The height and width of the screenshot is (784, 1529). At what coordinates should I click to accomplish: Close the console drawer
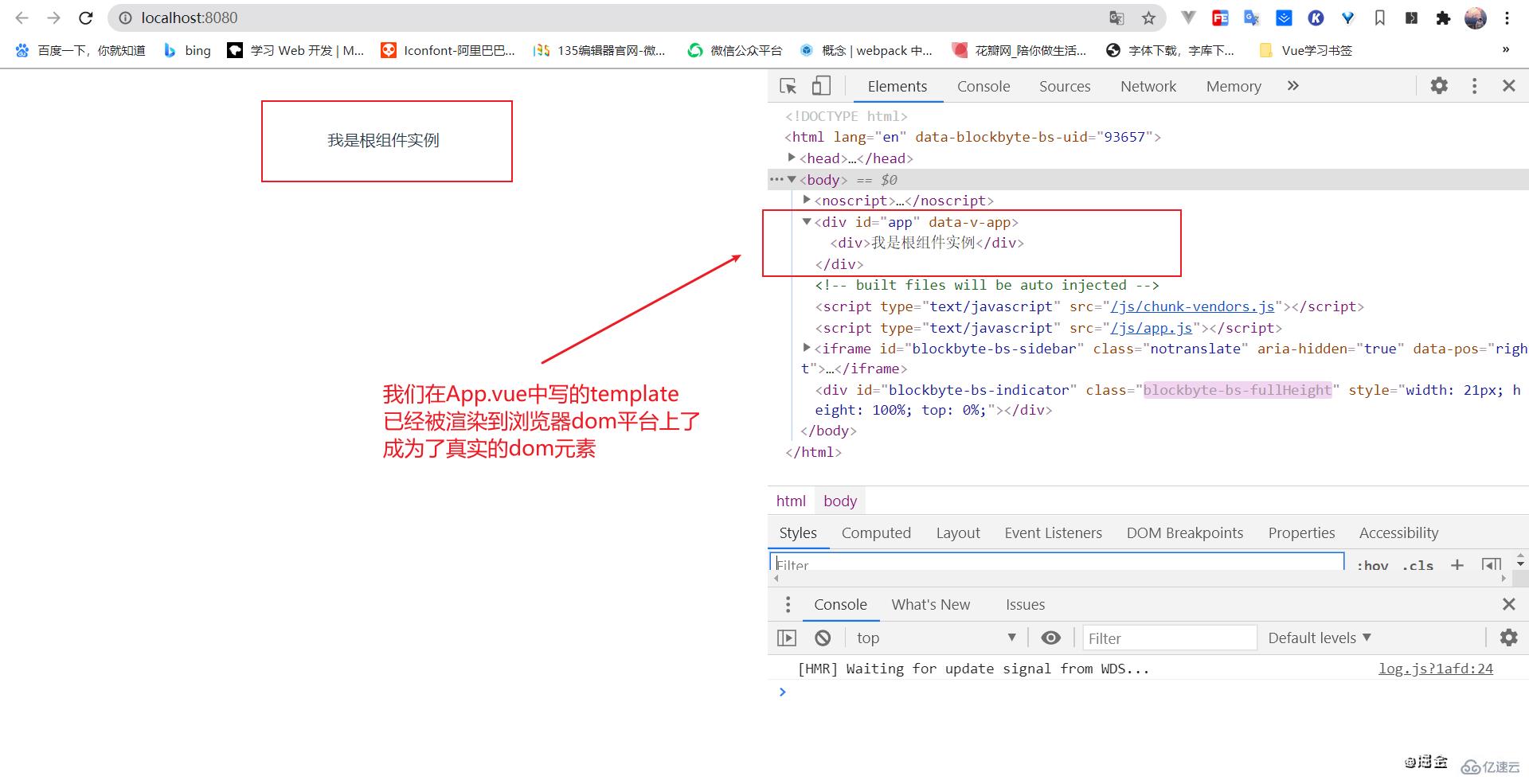[1508, 604]
